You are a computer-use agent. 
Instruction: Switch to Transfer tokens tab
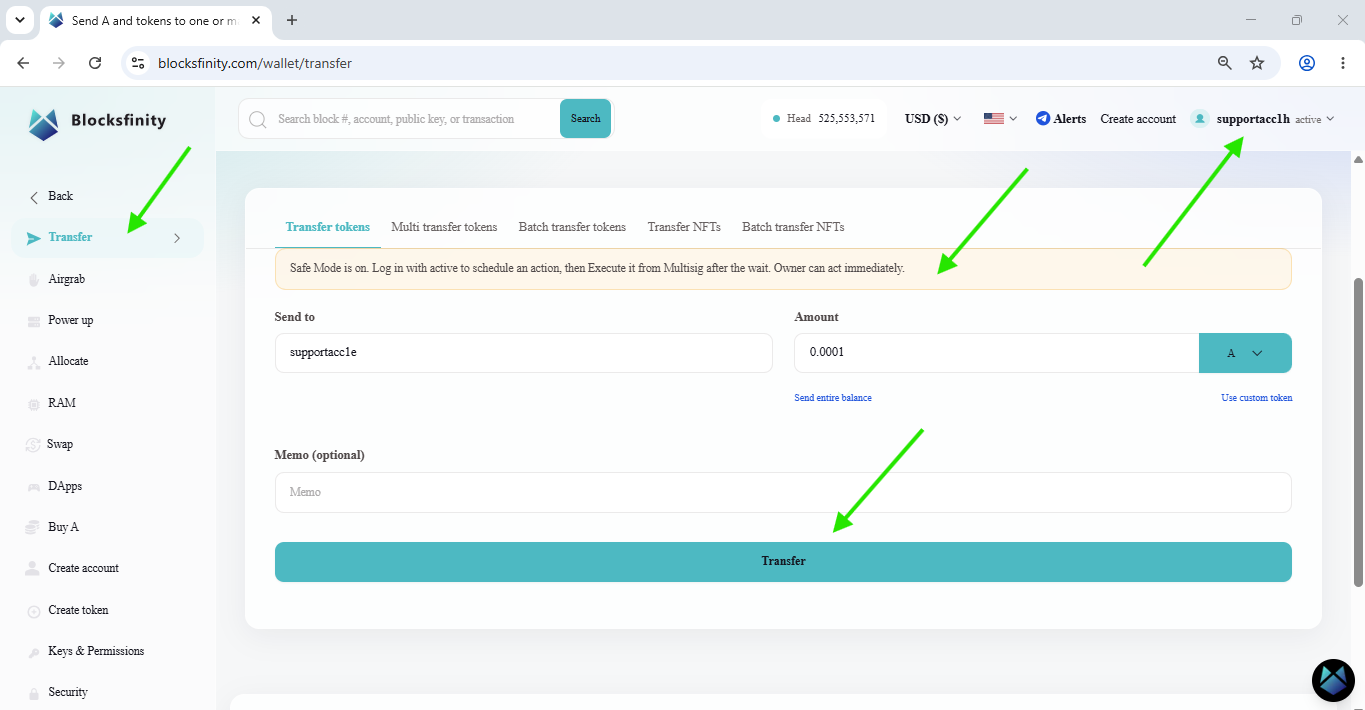click(327, 227)
